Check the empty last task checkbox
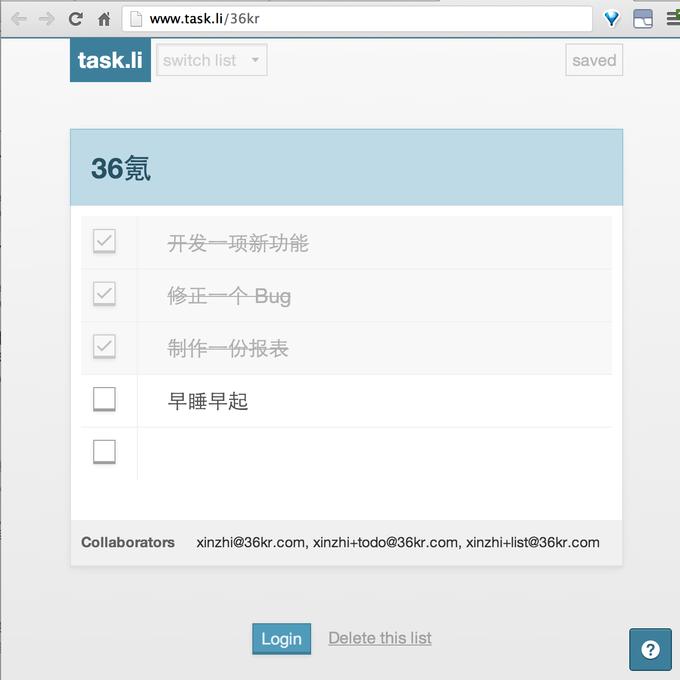680x680 pixels. click(104, 451)
